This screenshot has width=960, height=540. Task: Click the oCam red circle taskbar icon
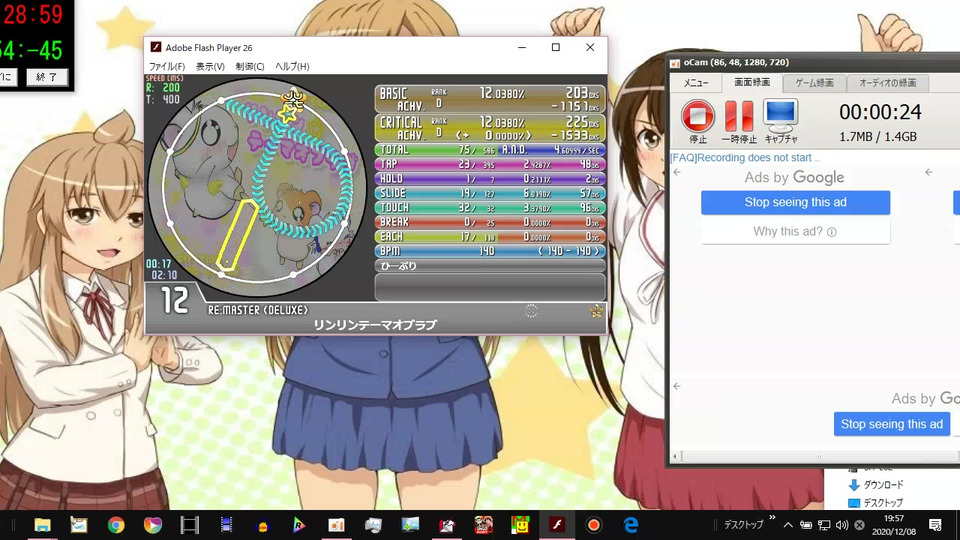coord(593,525)
